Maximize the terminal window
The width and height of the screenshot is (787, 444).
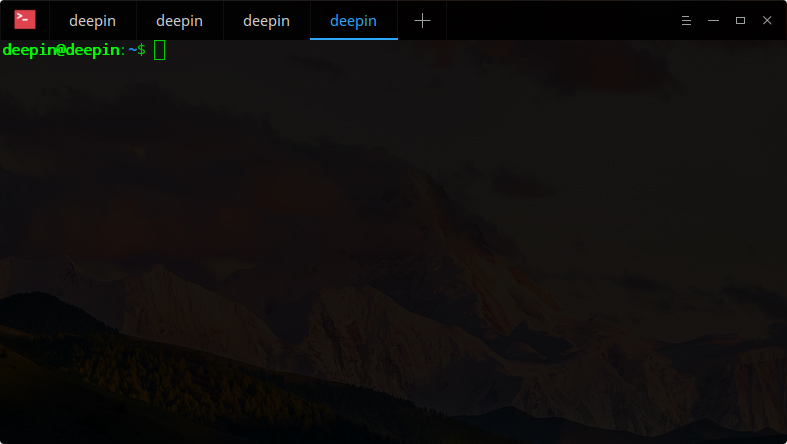(740, 20)
